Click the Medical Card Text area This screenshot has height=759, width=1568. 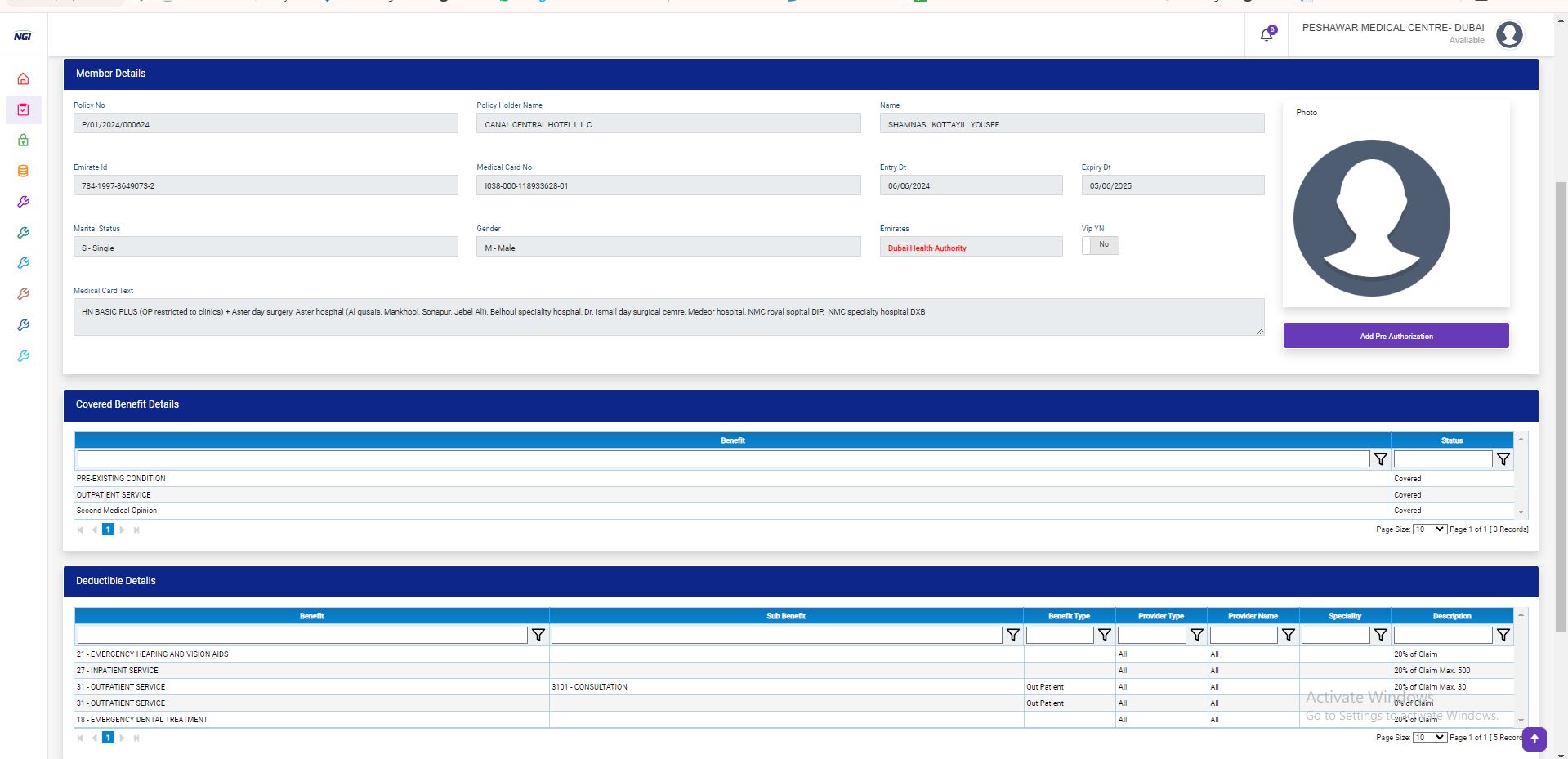coord(668,317)
